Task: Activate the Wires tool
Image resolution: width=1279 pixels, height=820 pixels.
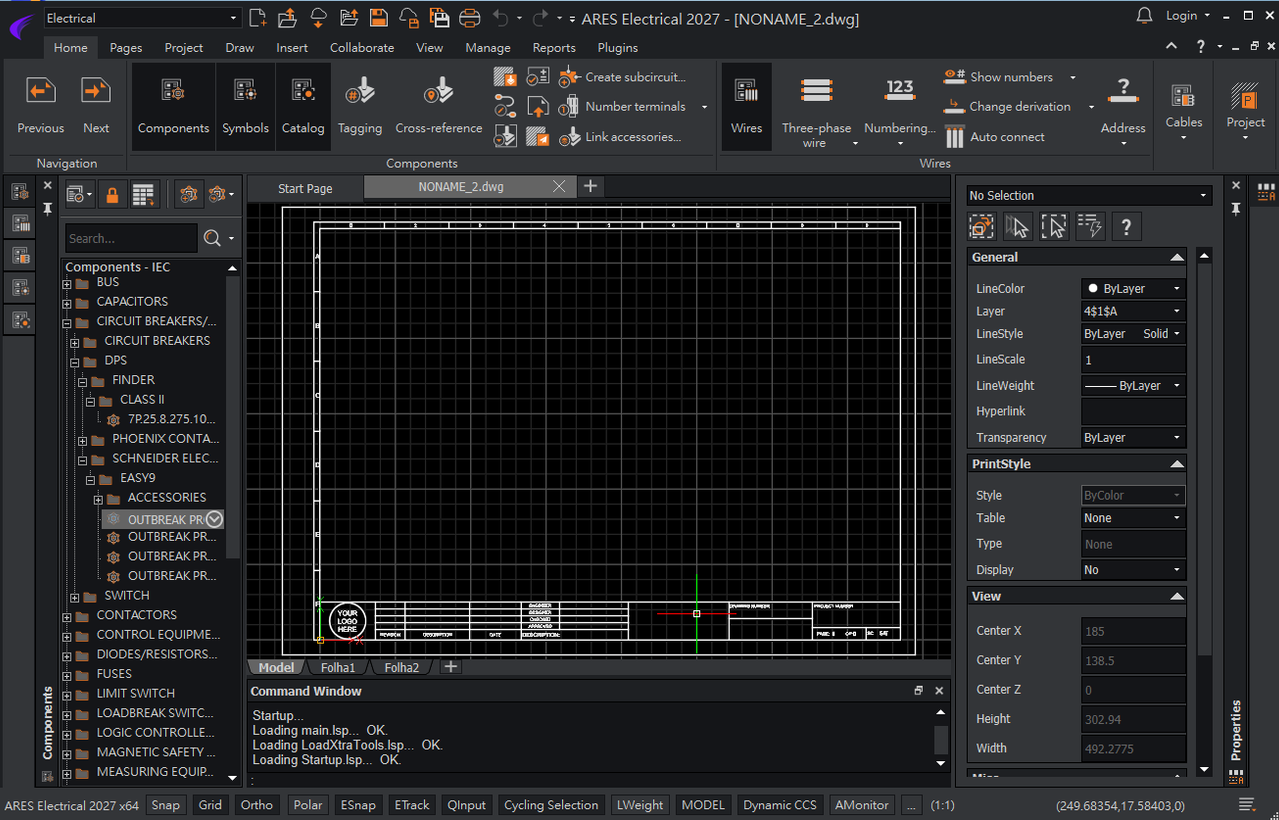Action: 746,107
